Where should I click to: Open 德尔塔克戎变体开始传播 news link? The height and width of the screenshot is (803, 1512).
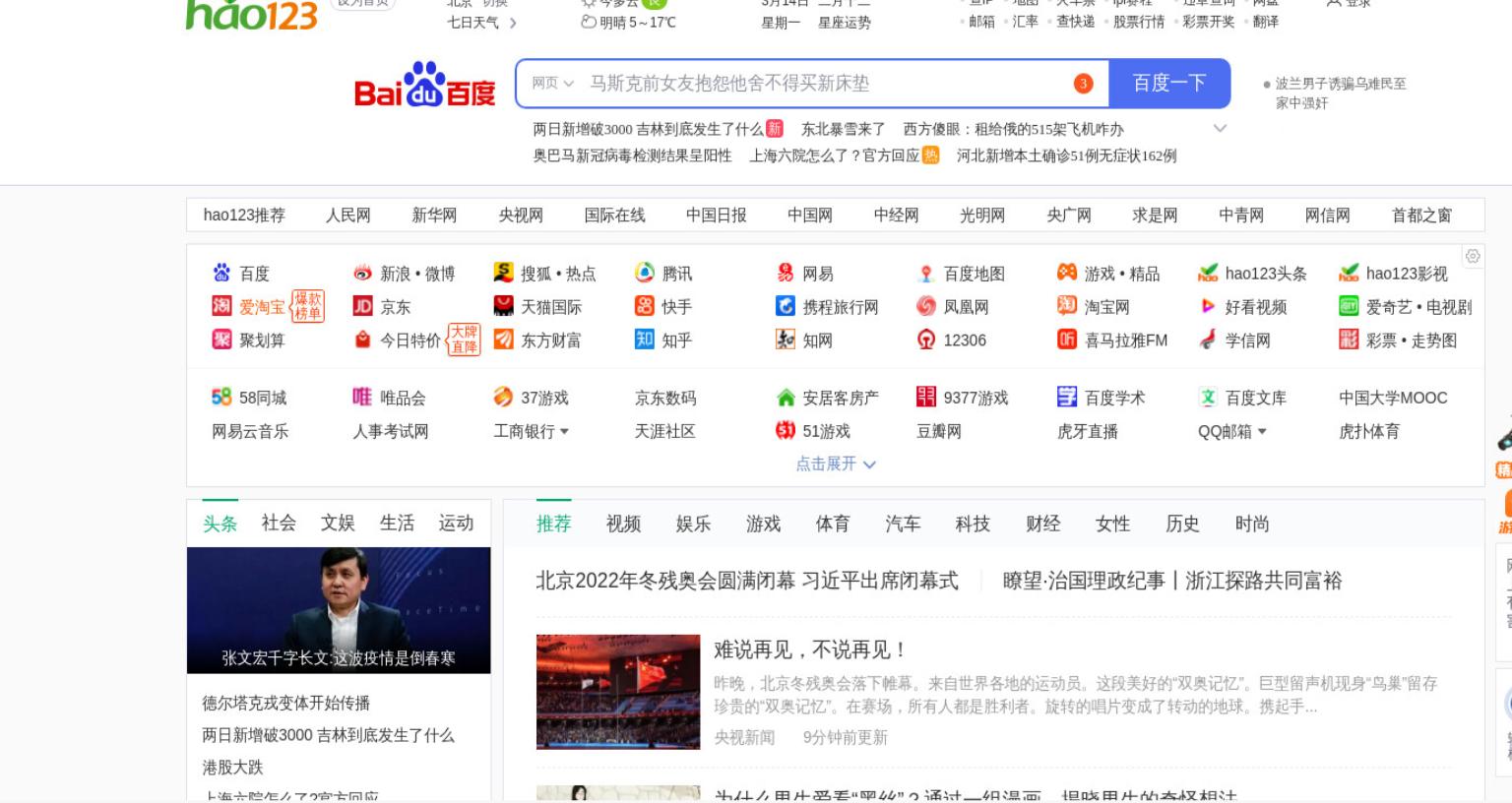(286, 703)
